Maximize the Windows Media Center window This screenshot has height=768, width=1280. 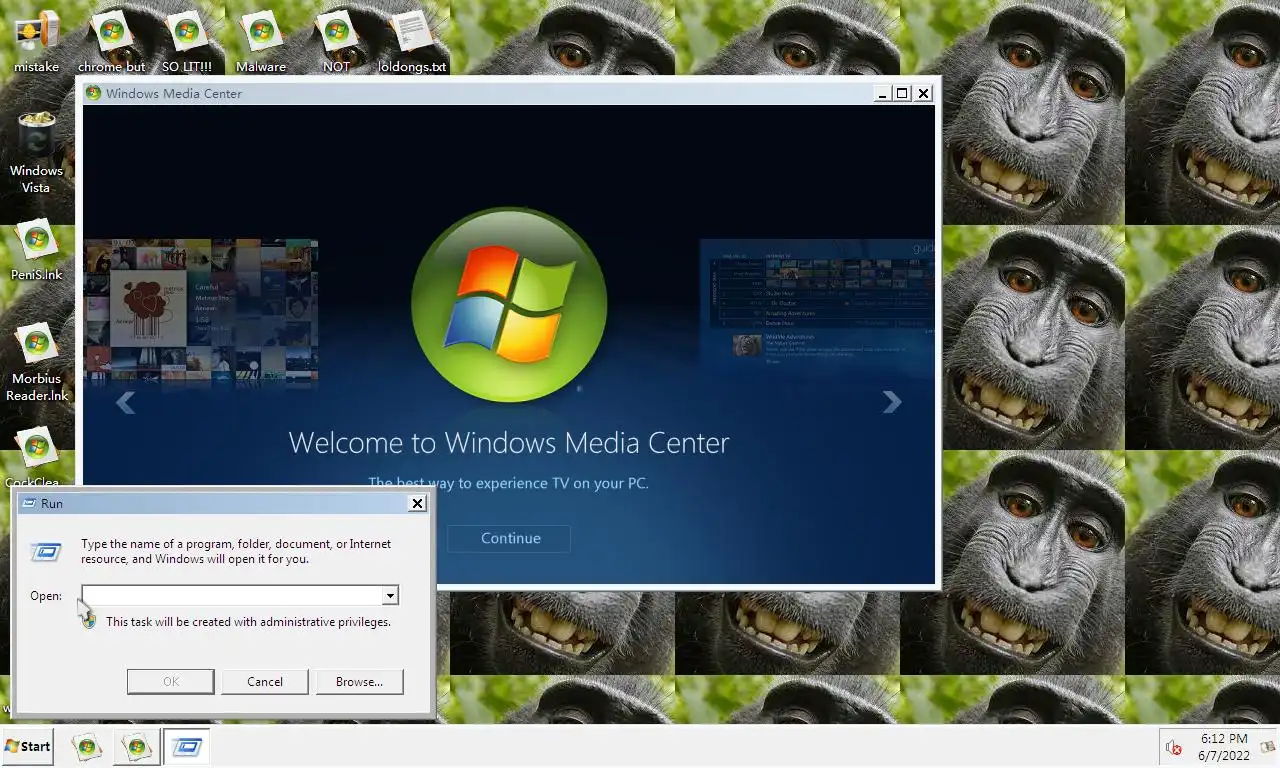tap(902, 93)
